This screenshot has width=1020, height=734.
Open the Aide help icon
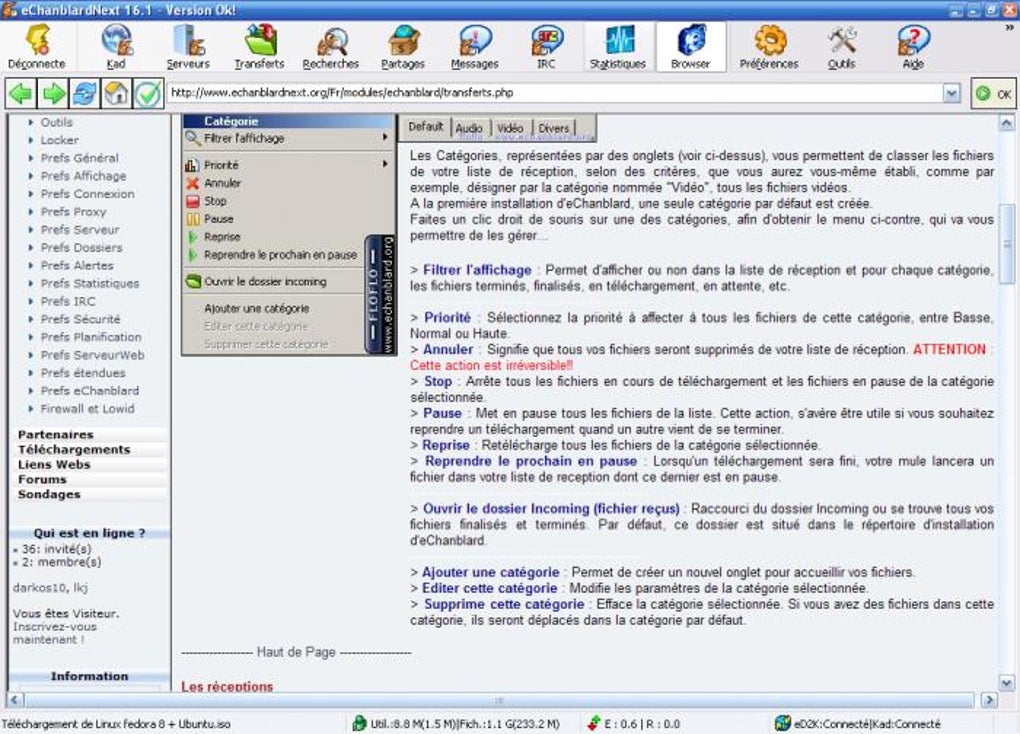coord(913,46)
